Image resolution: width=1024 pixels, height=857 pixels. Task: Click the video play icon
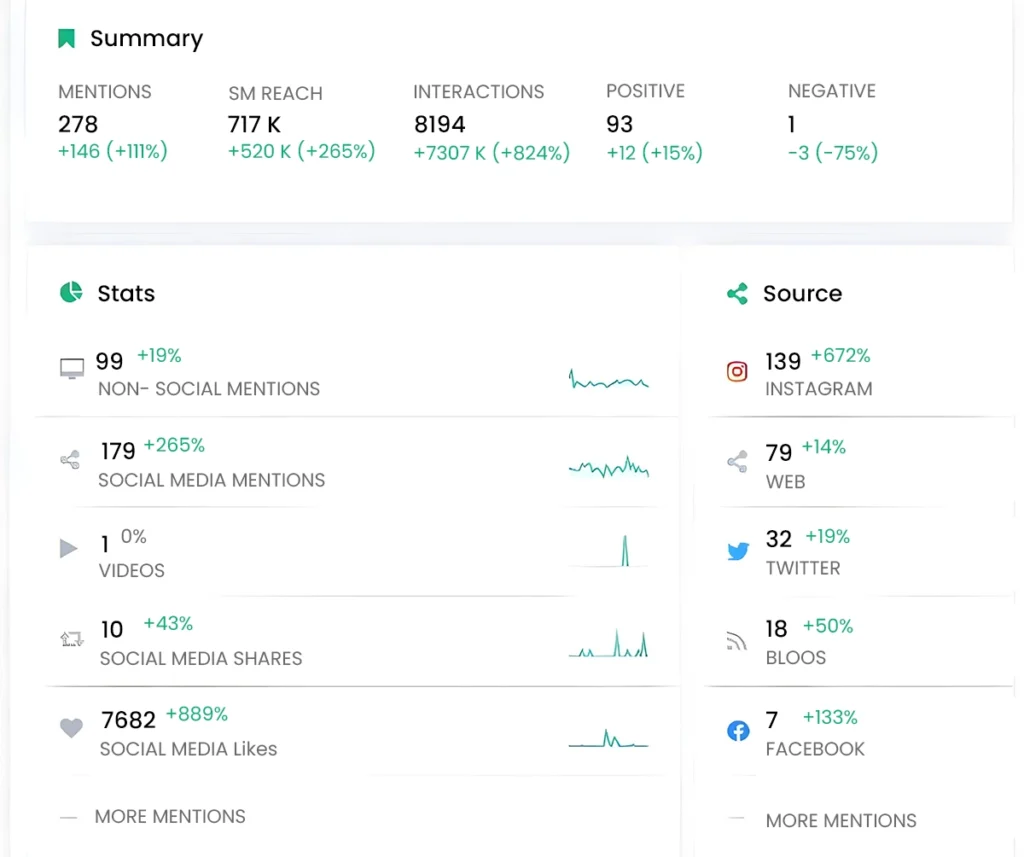(69, 549)
